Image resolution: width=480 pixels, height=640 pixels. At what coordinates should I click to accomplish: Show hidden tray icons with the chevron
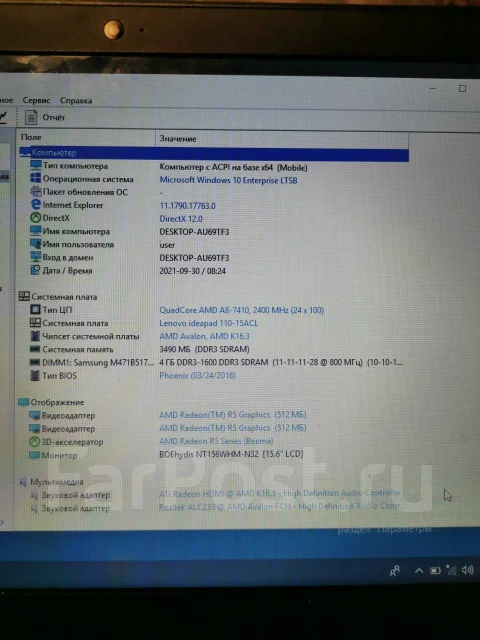coord(419,571)
